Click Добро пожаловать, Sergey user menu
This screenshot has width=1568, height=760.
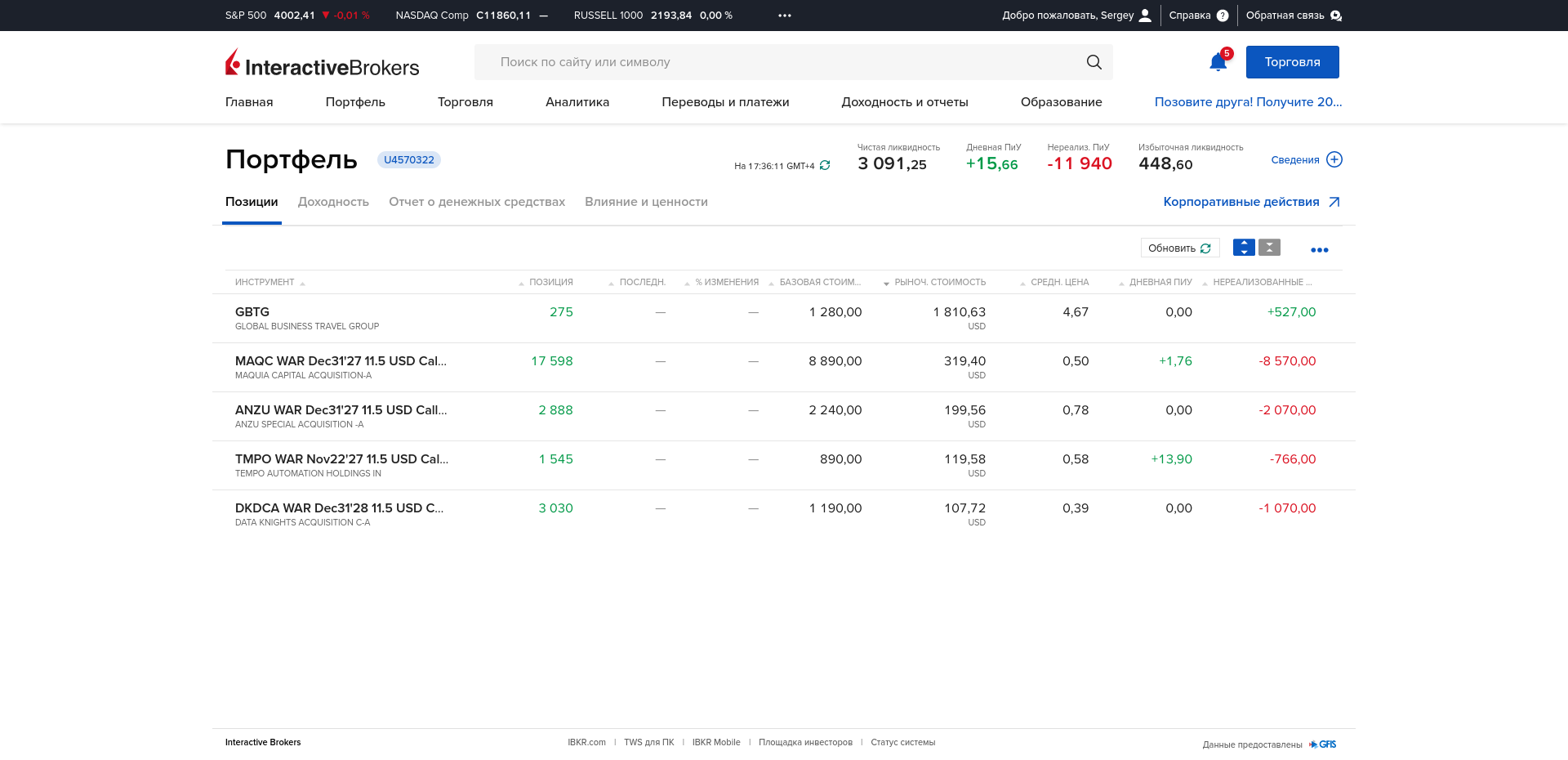click(x=1068, y=16)
